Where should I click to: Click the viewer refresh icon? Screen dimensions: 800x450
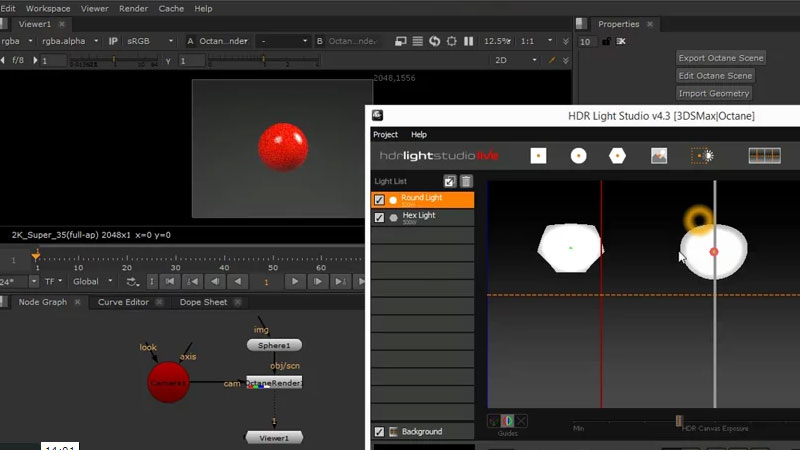point(434,41)
